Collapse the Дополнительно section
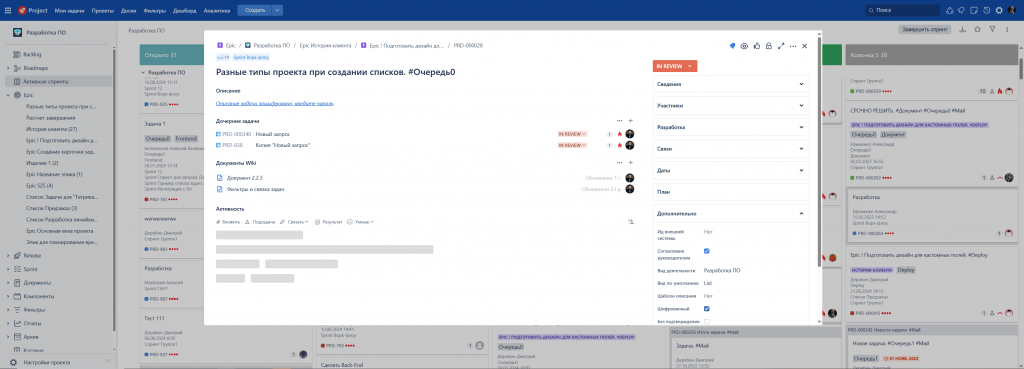Screen dimensions: 1024x369 coord(730,213)
